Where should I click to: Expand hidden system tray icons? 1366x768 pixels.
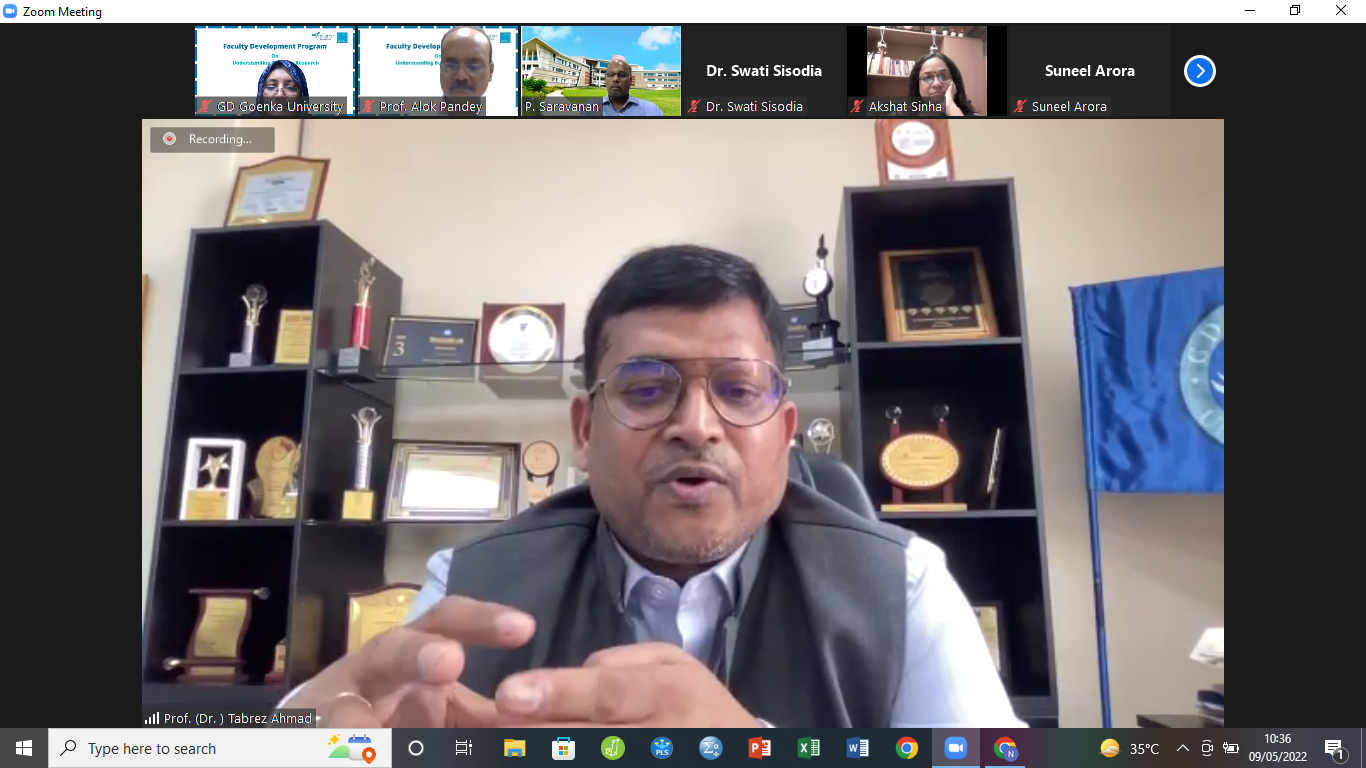pos(1182,748)
